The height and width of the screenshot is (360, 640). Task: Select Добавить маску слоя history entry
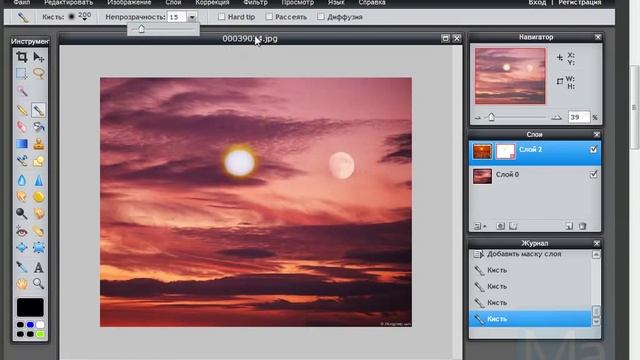click(530, 254)
